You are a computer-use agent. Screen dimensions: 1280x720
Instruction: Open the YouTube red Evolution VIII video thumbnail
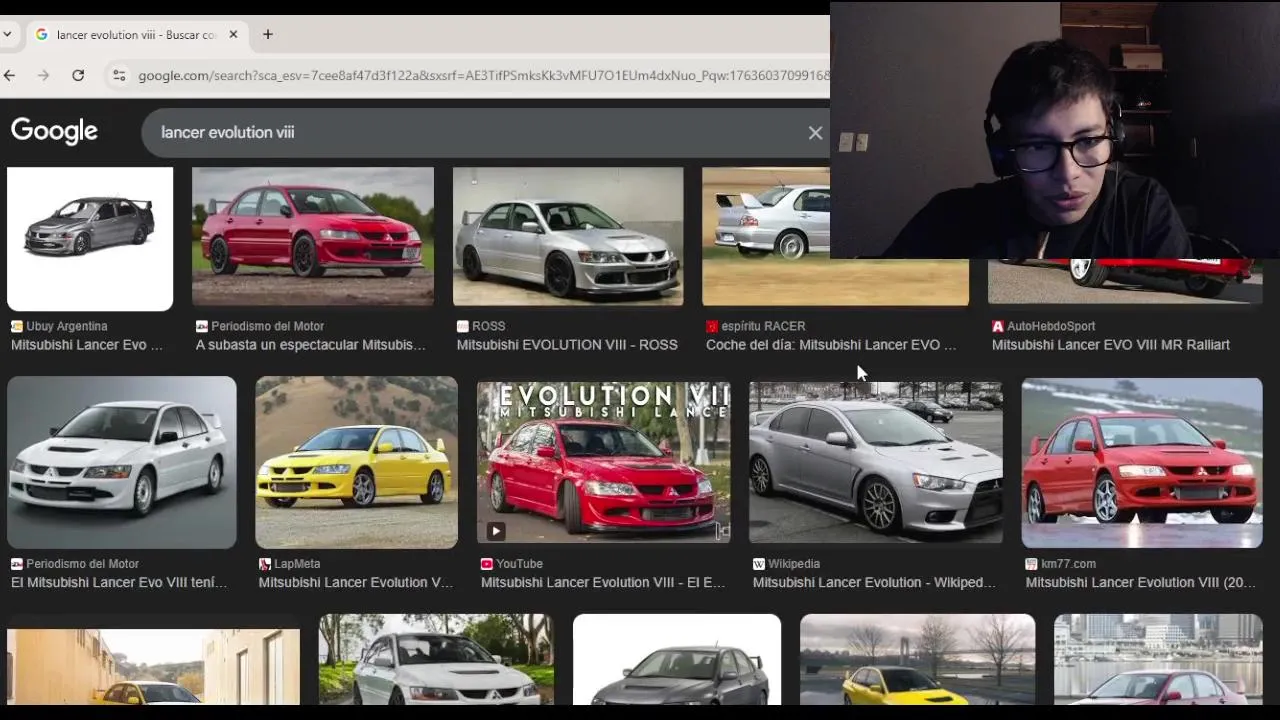click(604, 462)
